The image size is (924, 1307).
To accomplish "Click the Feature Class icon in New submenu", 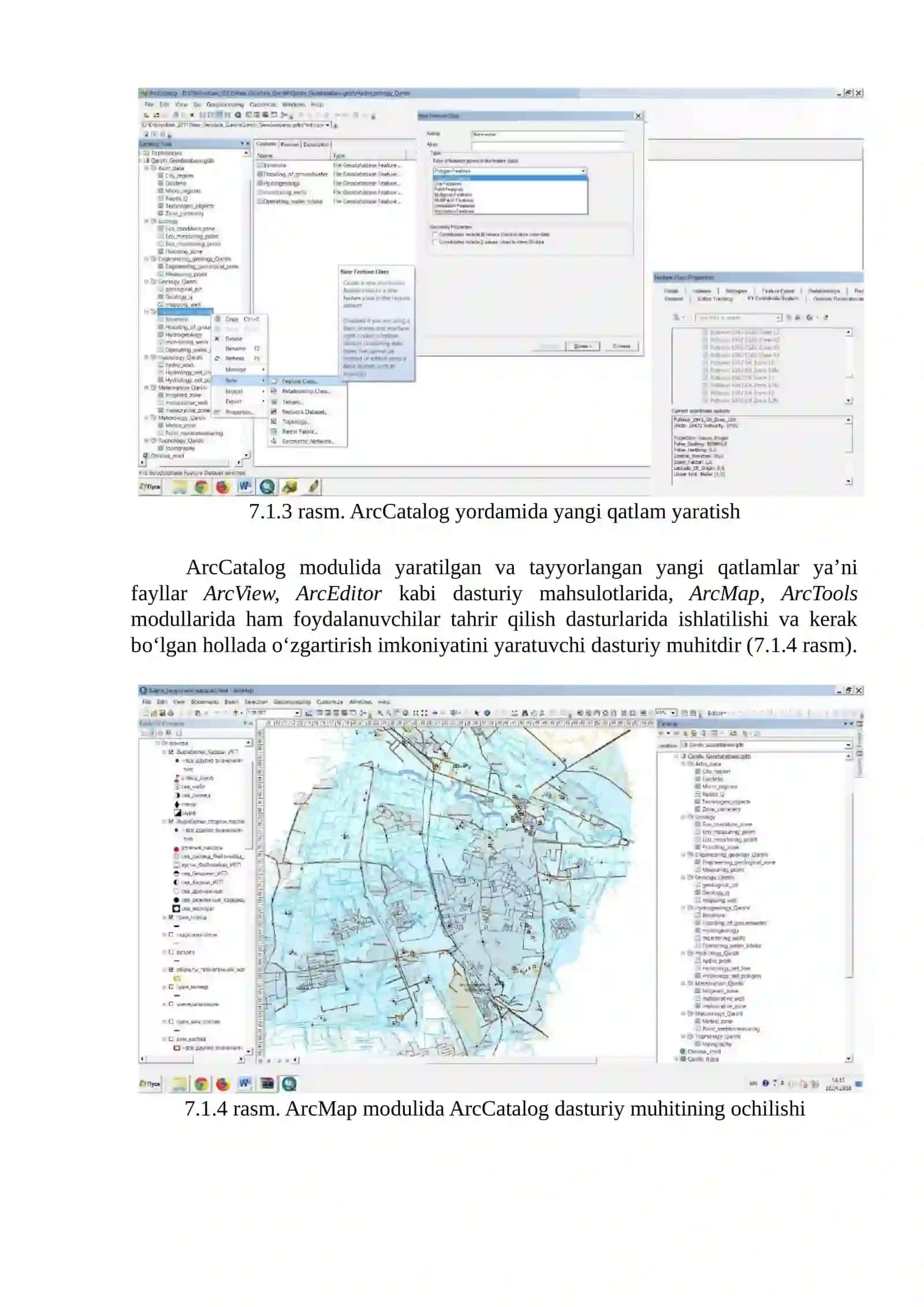I will click(274, 381).
